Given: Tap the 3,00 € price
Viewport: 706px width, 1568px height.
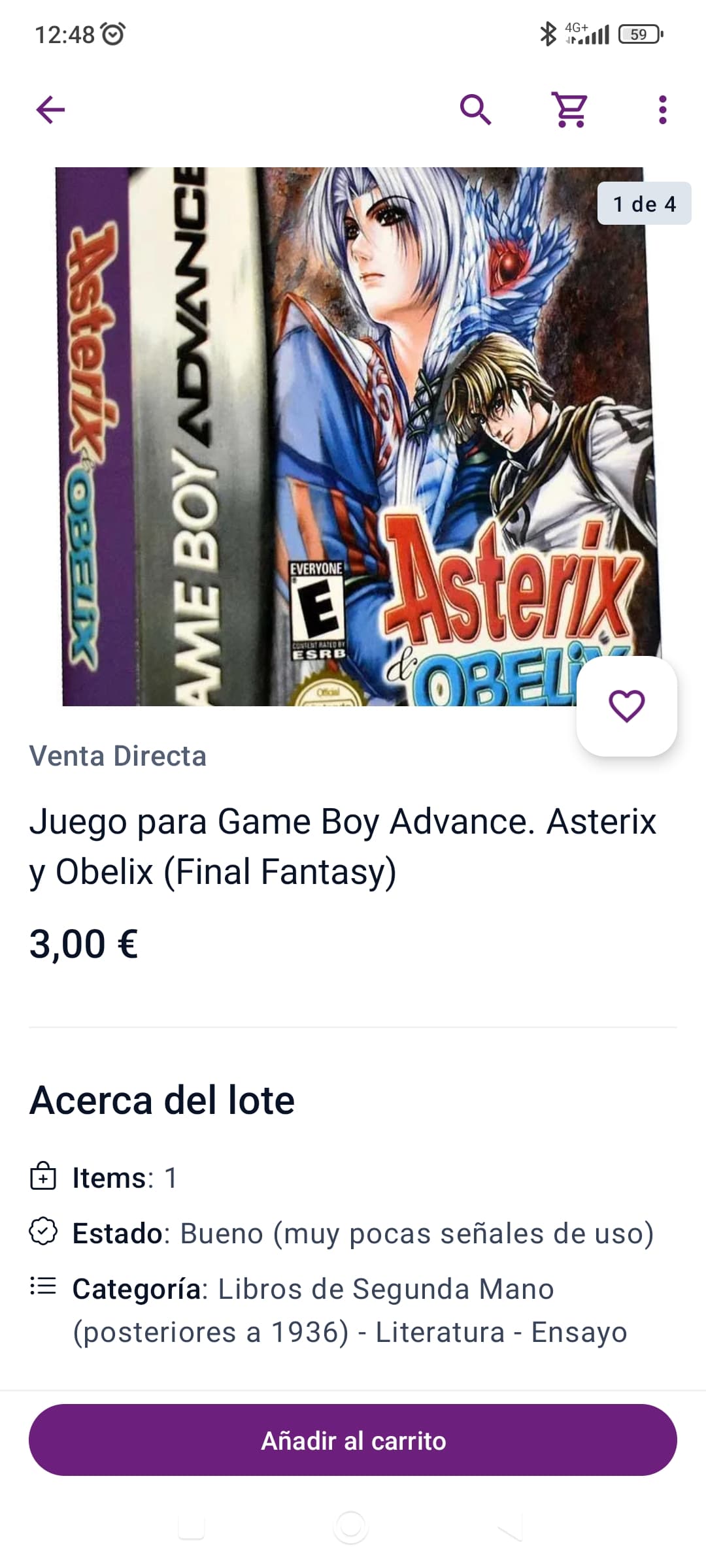Looking at the screenshot, I should 84,944.
